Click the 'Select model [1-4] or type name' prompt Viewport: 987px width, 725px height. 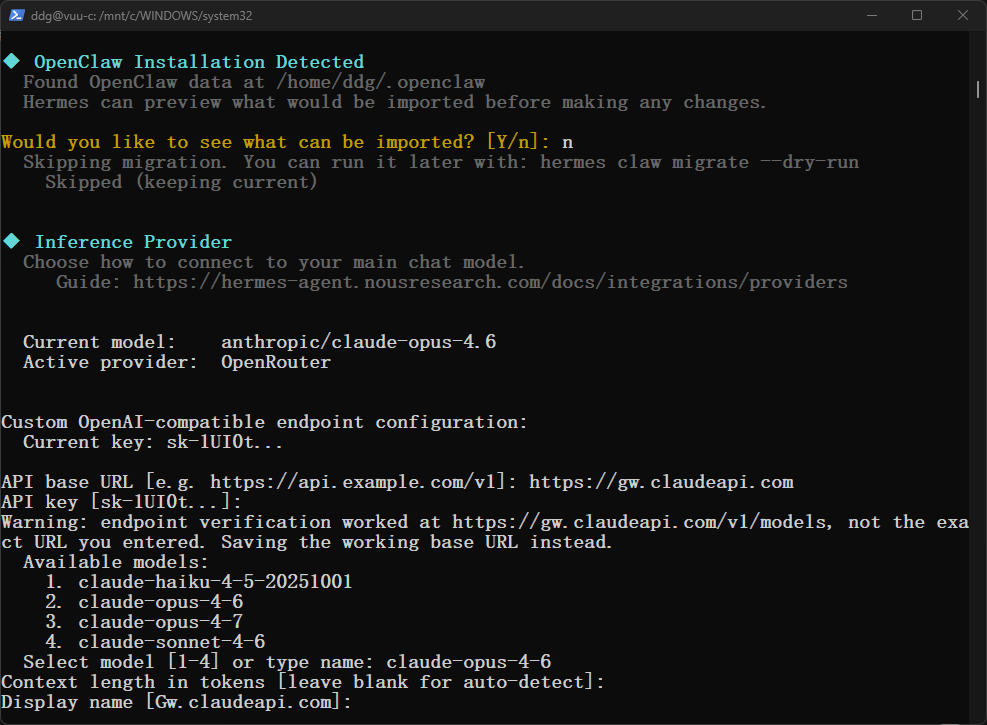(198, 662)
